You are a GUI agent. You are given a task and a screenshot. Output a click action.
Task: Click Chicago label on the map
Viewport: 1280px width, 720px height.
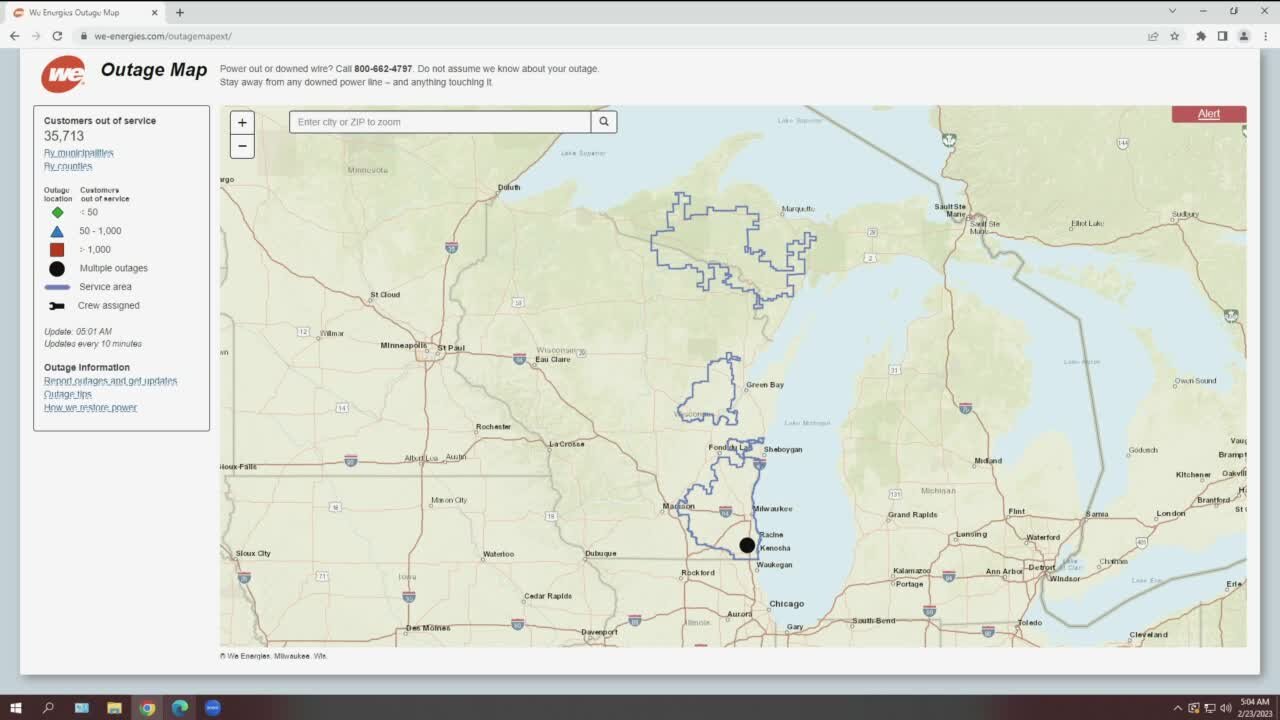click(787, 604)
